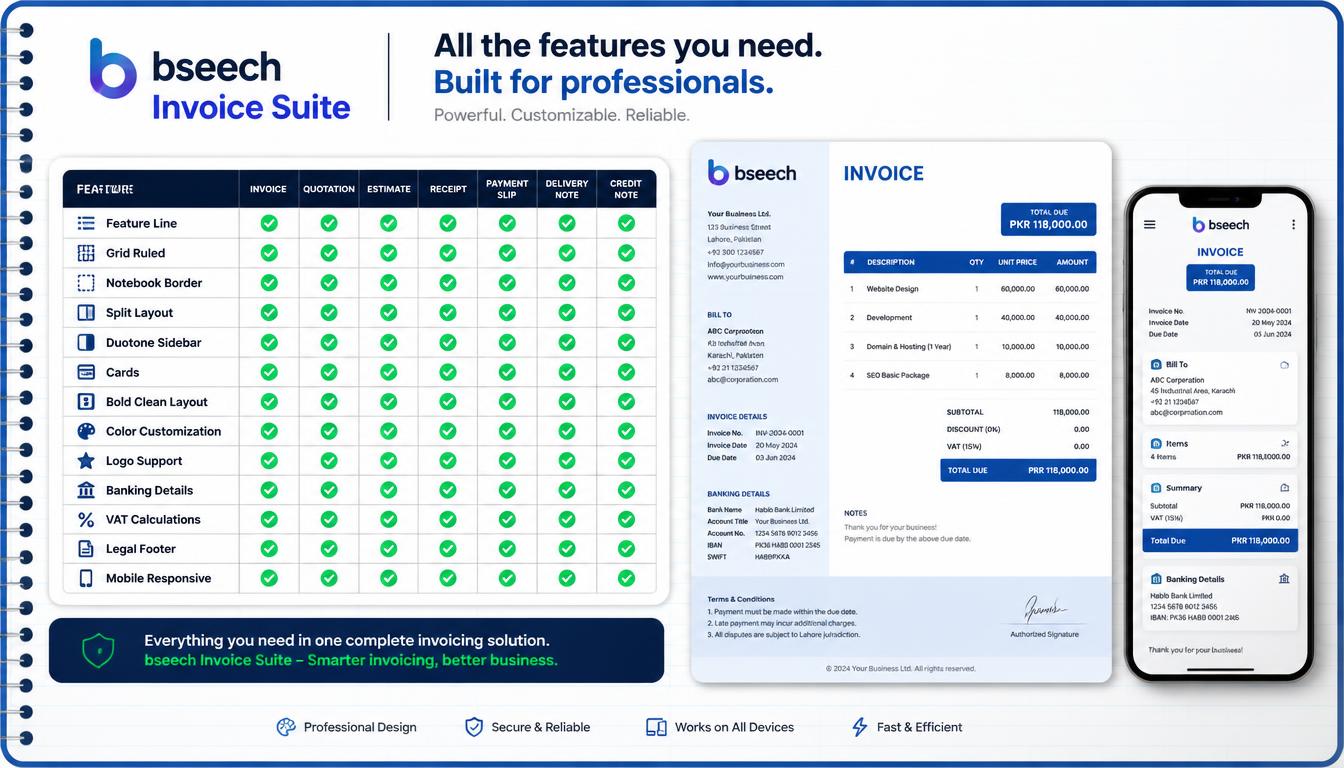This screenshot has height=768, width=1344.
Task: Click the Feature Line list icon
Action: (86, 223)
